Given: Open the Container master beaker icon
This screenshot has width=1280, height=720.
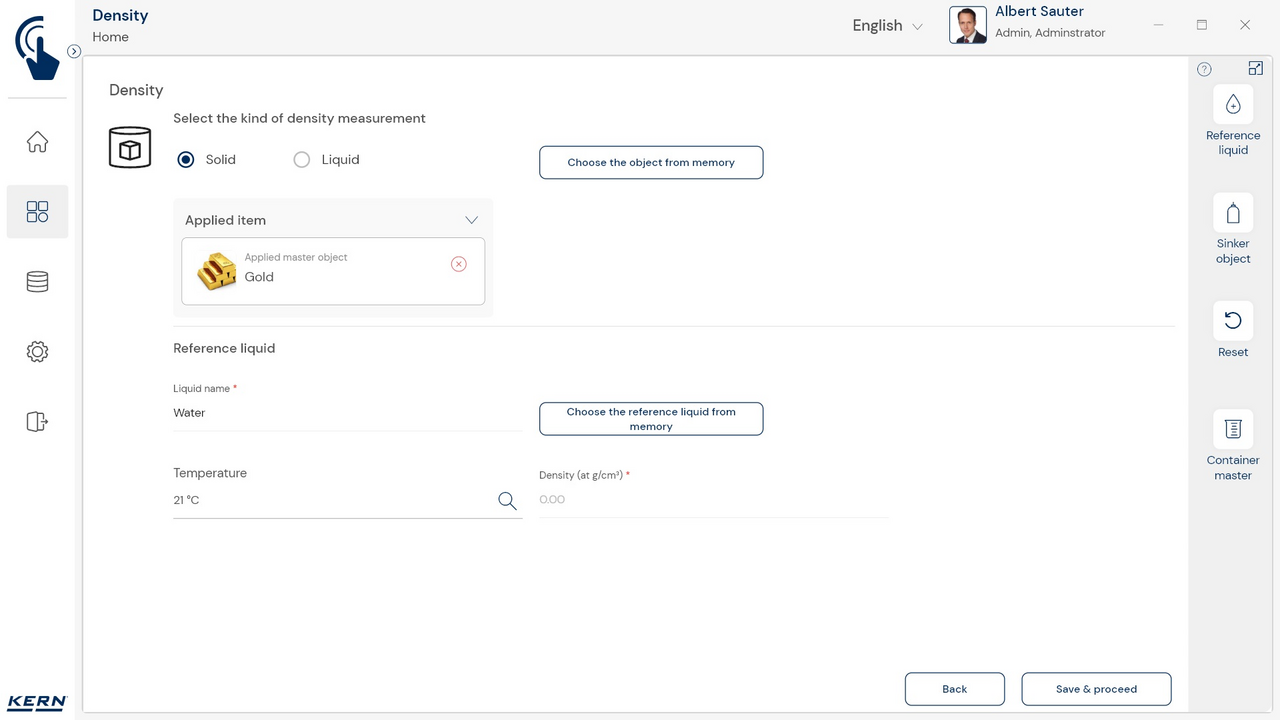Looking at the screenshot, I should click(1232, 429).
